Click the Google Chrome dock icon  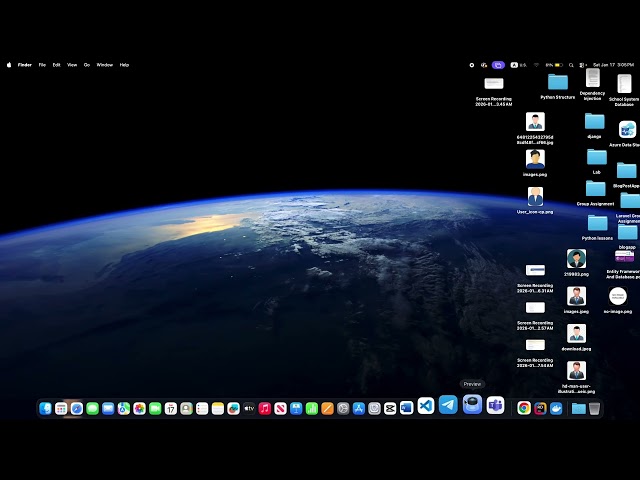pyautogui.click(x=524, y=408)
